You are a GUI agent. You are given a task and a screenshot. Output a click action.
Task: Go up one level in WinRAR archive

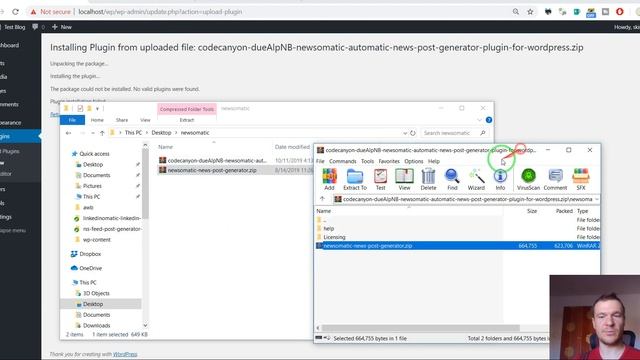(x=322, y=199)
